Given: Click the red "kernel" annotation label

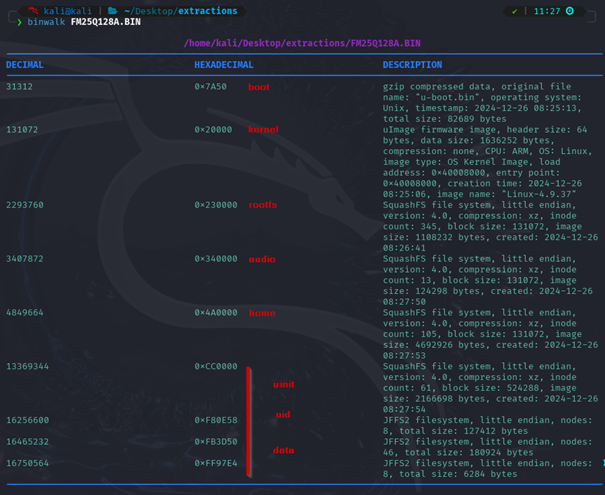Looking at the screenshot, I should click(263, 130).
